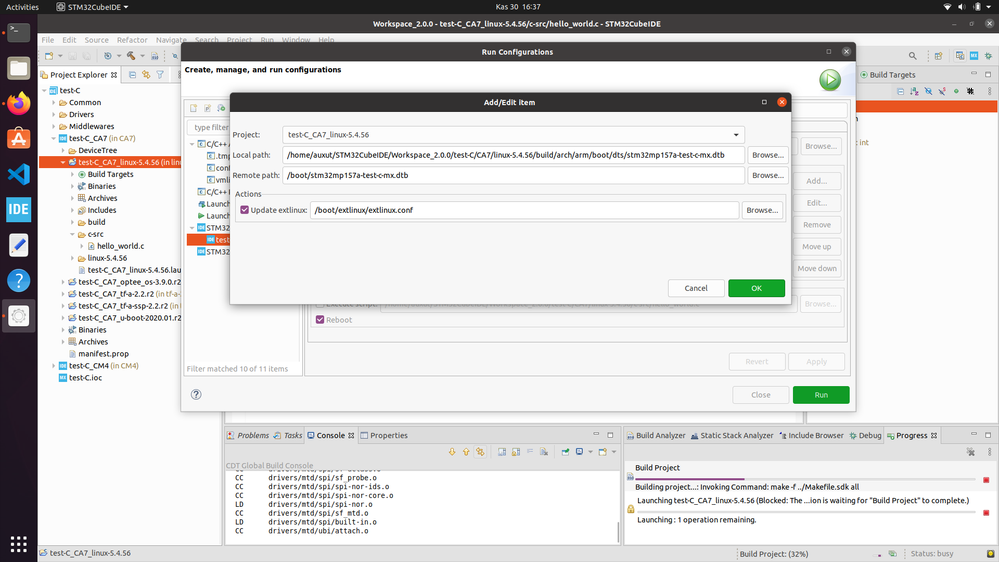Open Project Explorer filter icon
This screenshot has height=562, width=999.
click(x=161, y=75)
